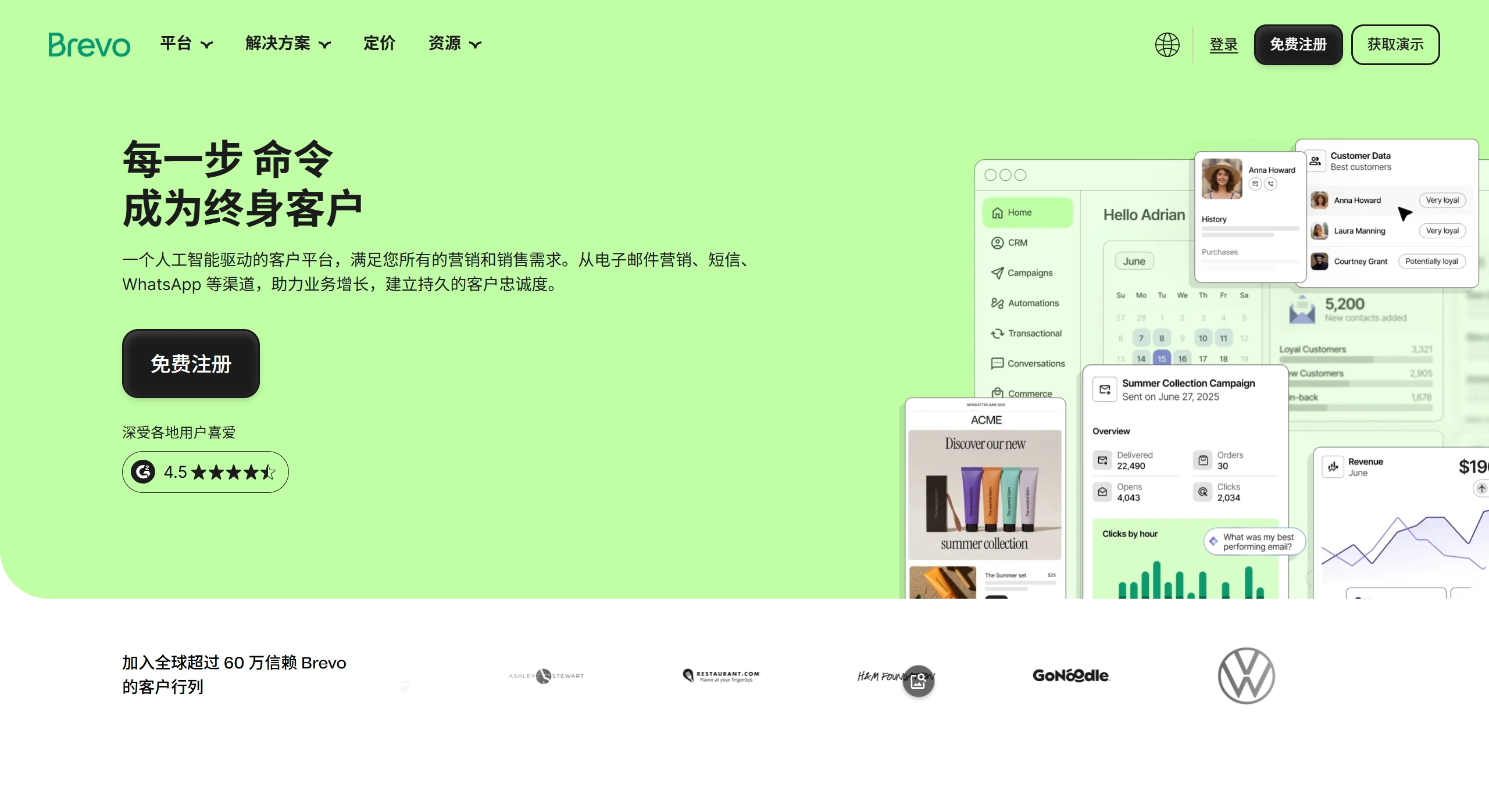This screenshot has width=1489, height=812.
Task: Click the Commerce bag icon
Action: coord(997,394)
